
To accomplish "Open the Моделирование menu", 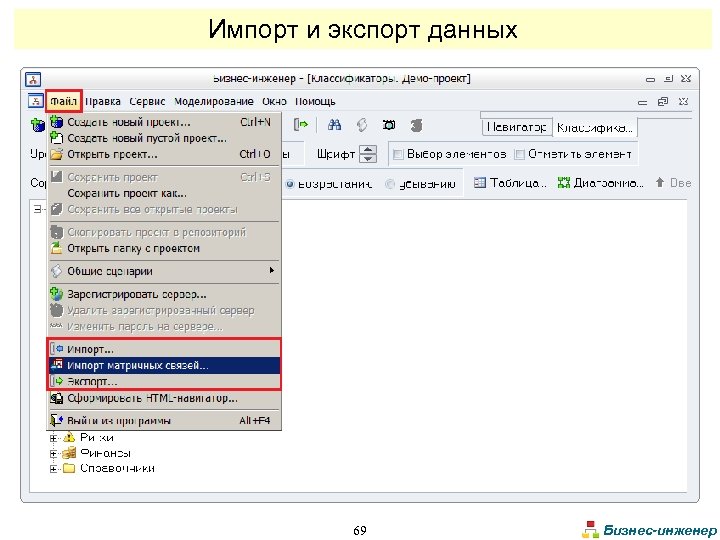I will [214, 101].
